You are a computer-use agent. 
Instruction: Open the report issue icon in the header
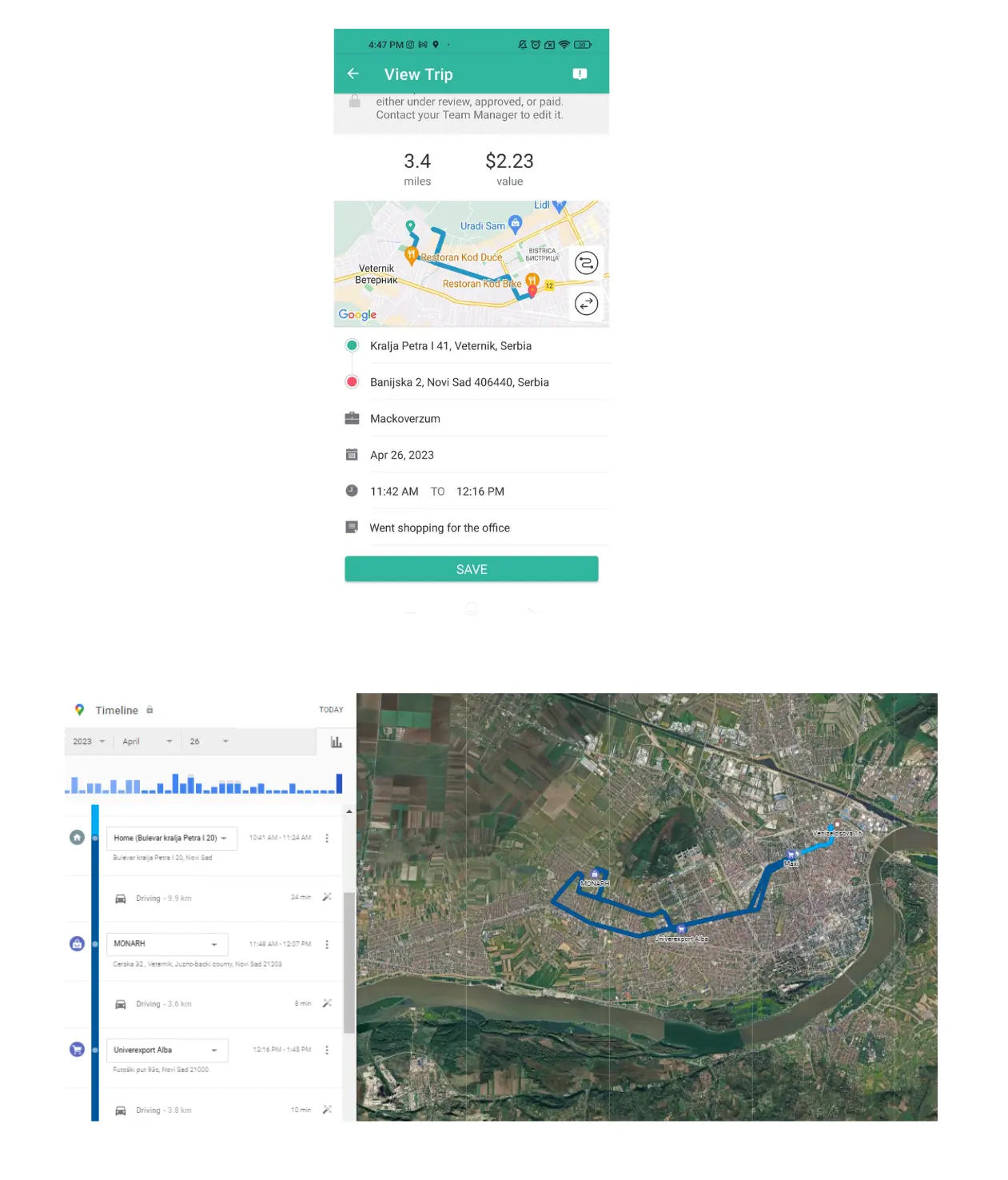pos(579,74)
